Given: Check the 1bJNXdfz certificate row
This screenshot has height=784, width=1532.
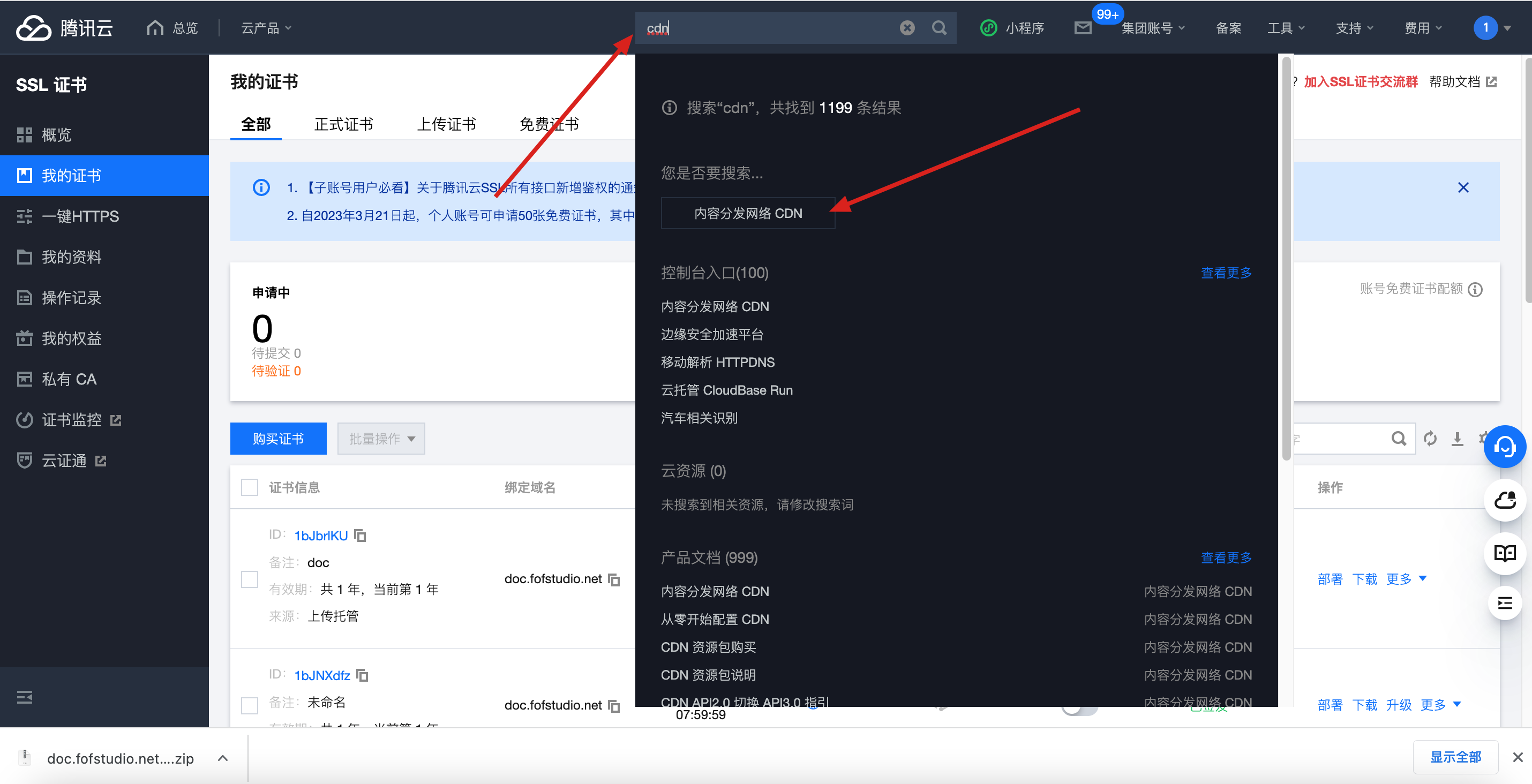Looking at the screenshot, I should tap(249, 705).
